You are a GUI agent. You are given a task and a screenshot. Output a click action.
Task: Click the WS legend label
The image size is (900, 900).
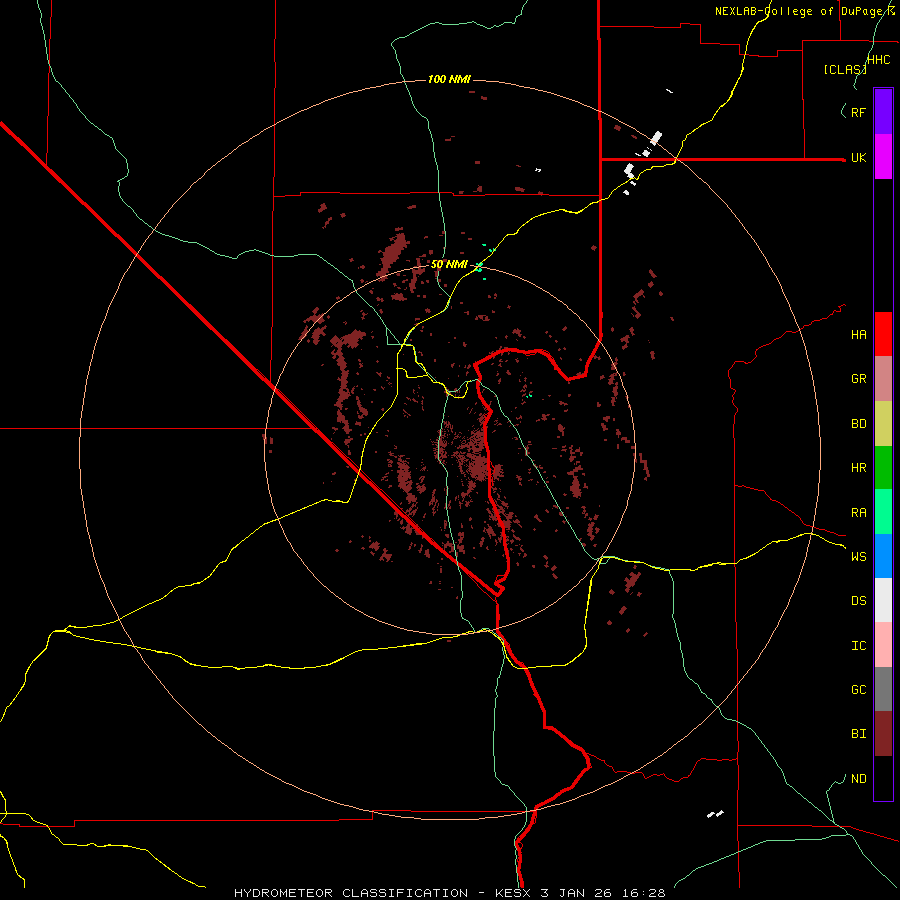pos(858,557)
